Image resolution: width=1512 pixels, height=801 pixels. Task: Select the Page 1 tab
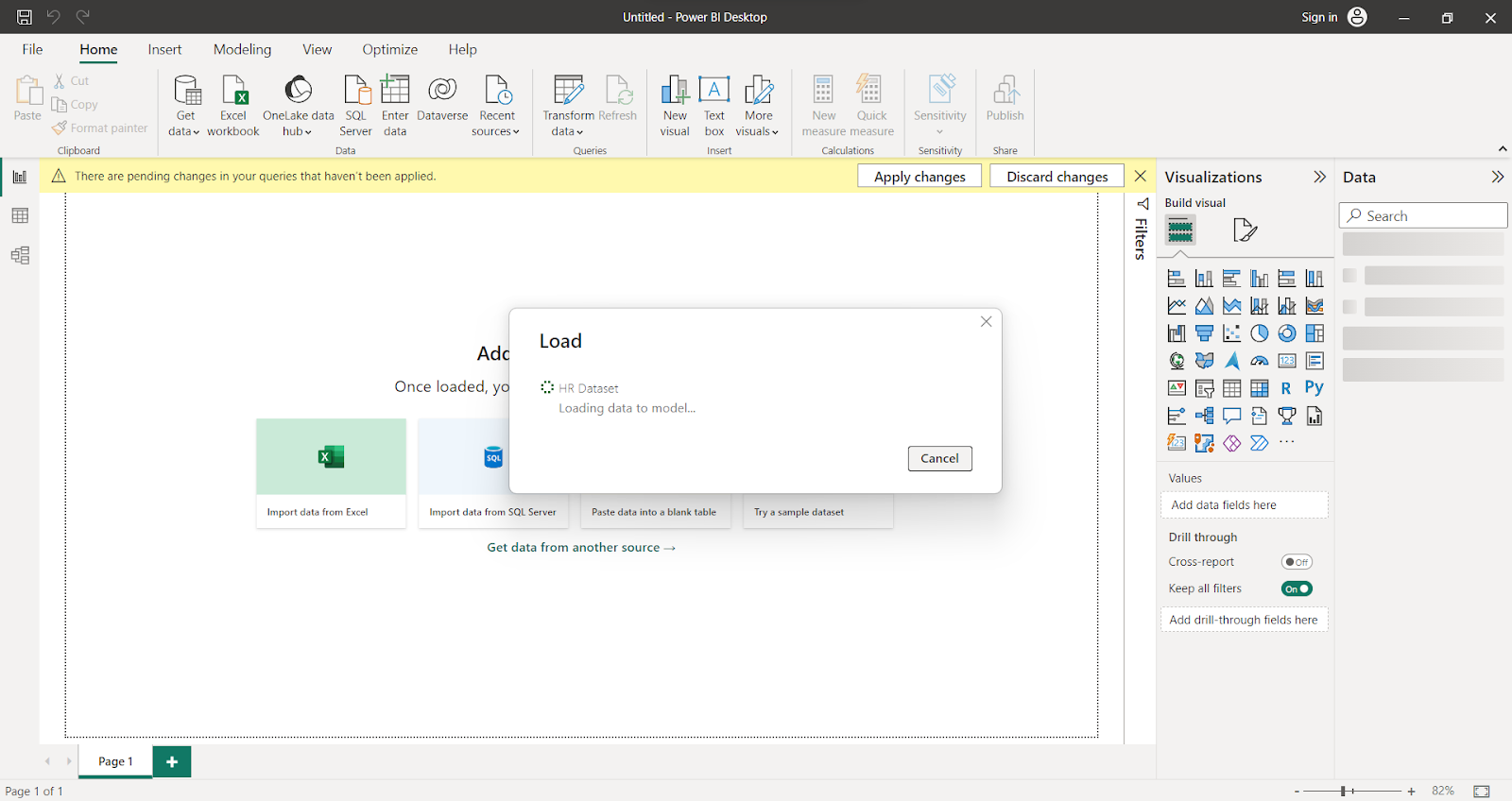click(115, 761)
